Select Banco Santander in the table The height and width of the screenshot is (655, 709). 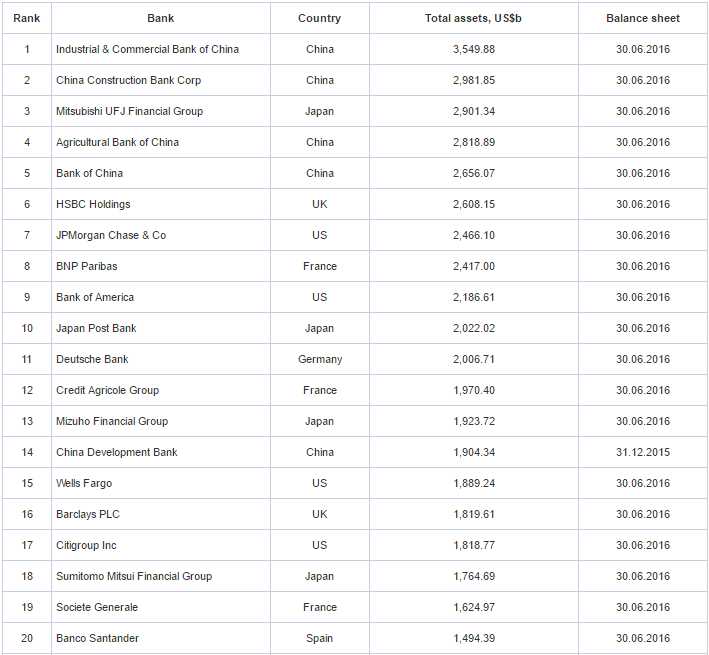97,638
